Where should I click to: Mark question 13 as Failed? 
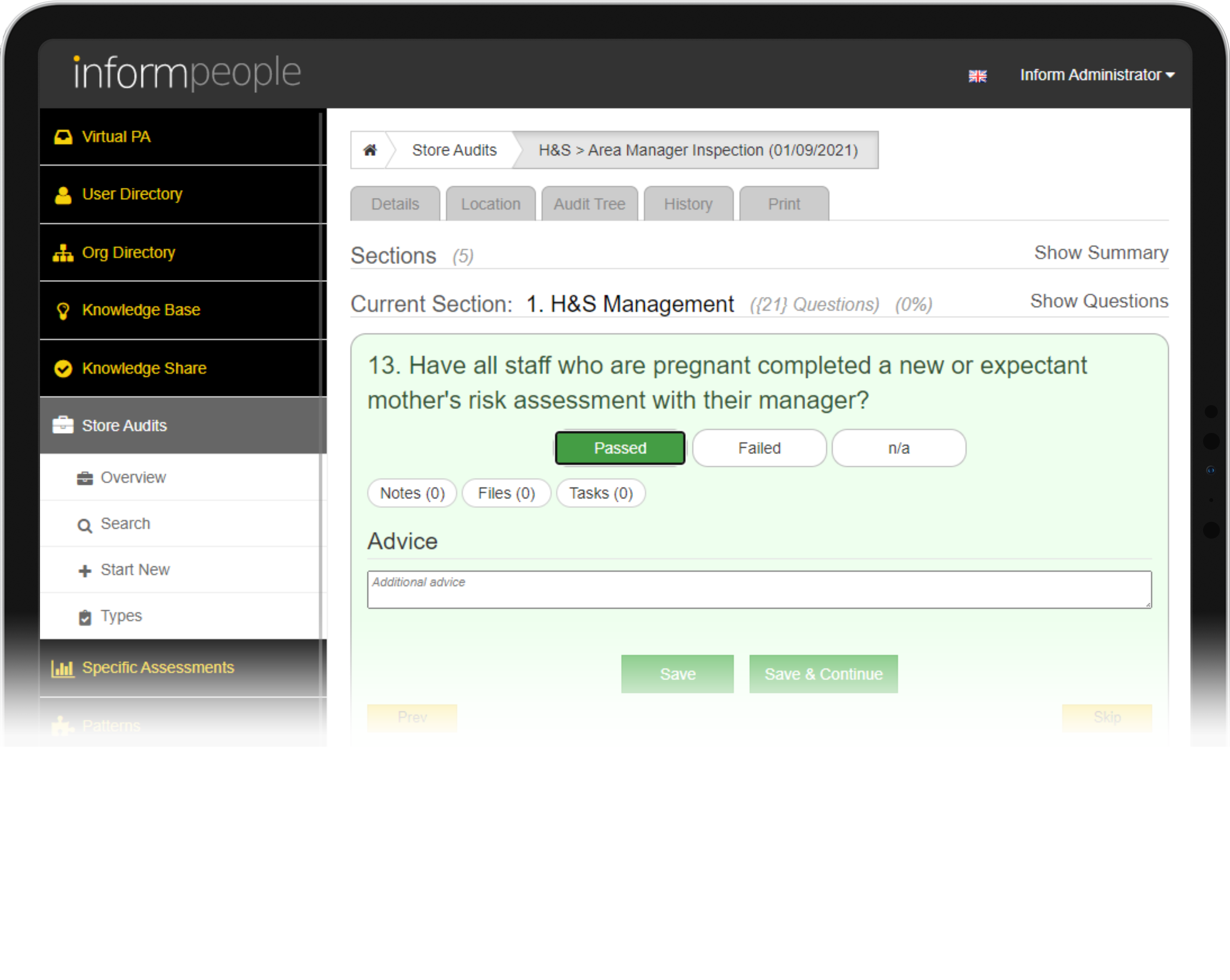point(759,448)
